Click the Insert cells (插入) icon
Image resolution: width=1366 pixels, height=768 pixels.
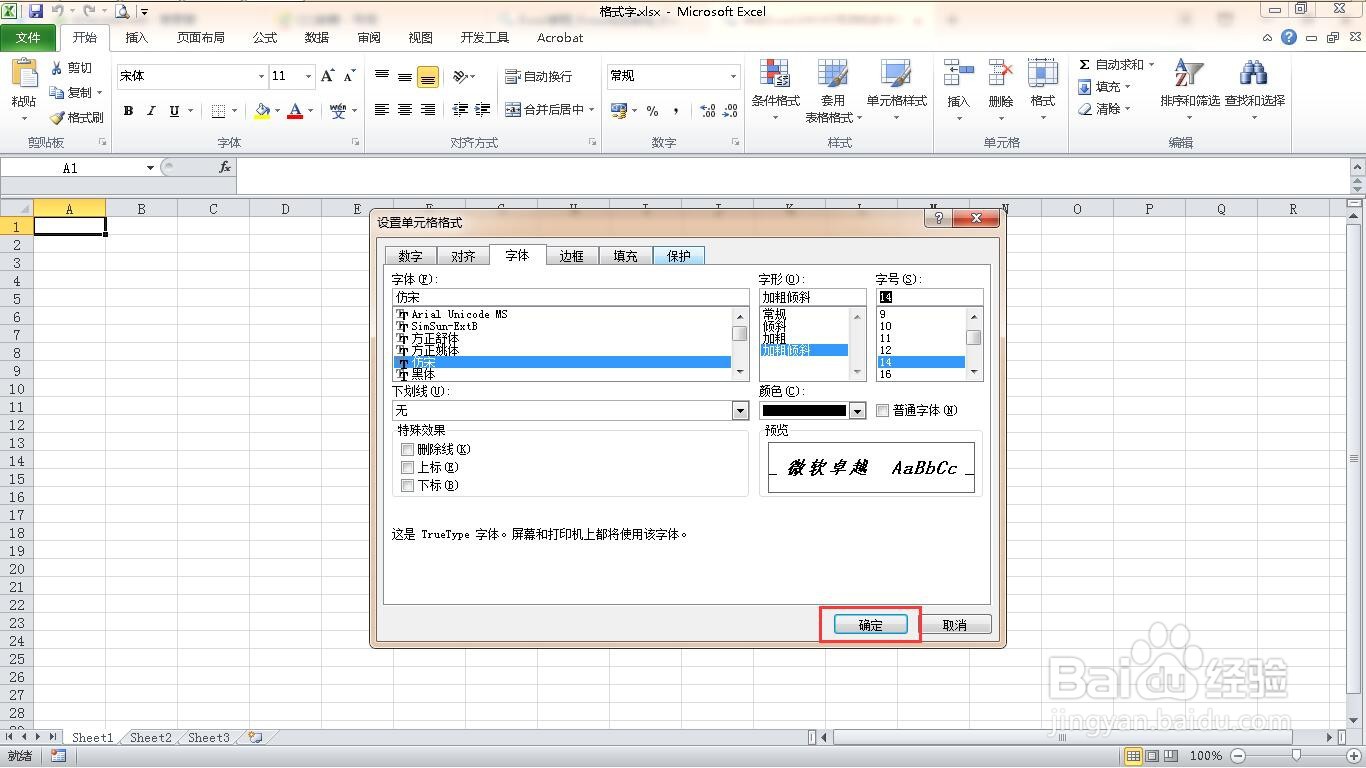958,74
